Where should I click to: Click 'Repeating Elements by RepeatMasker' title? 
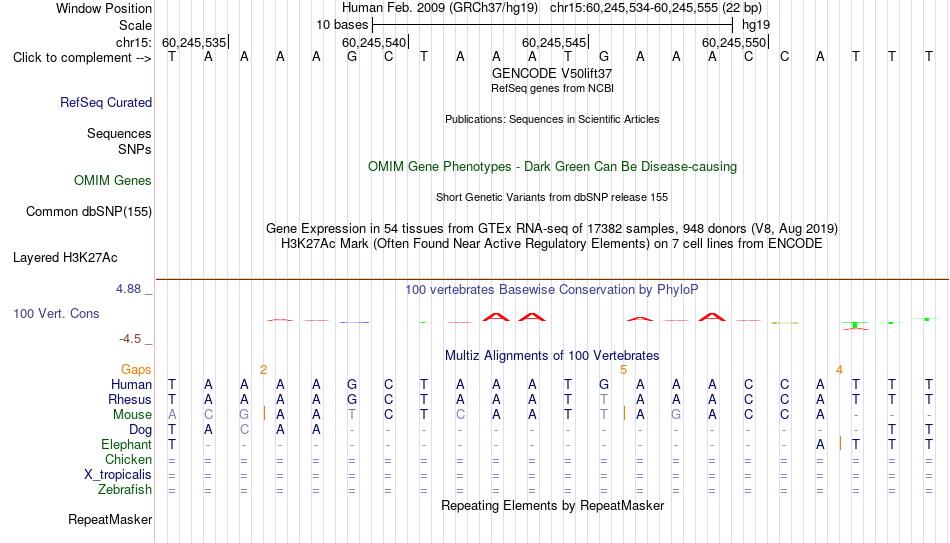[x=552, y=505]
